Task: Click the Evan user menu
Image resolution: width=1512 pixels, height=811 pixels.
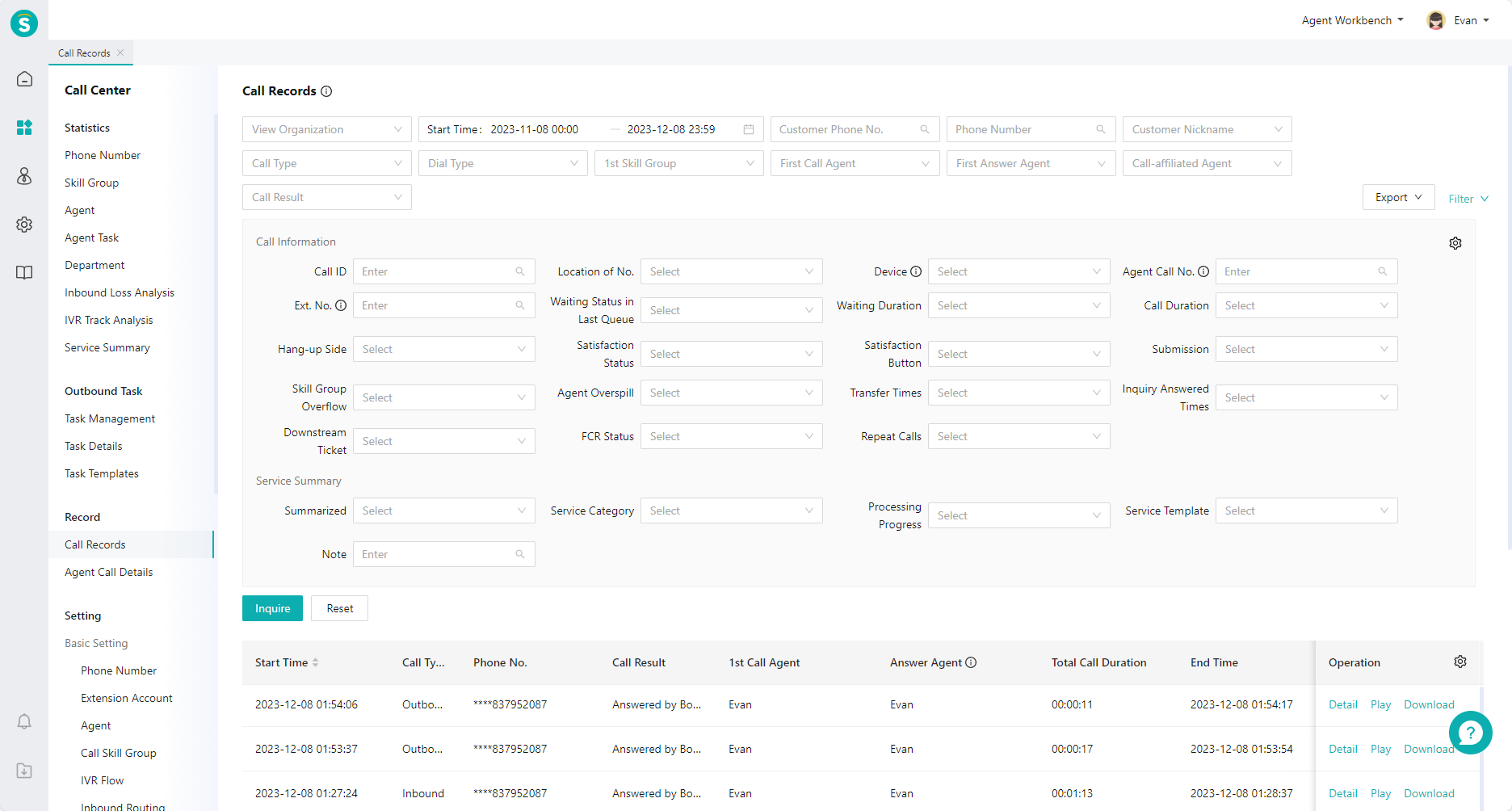Action: (1472, 20)
